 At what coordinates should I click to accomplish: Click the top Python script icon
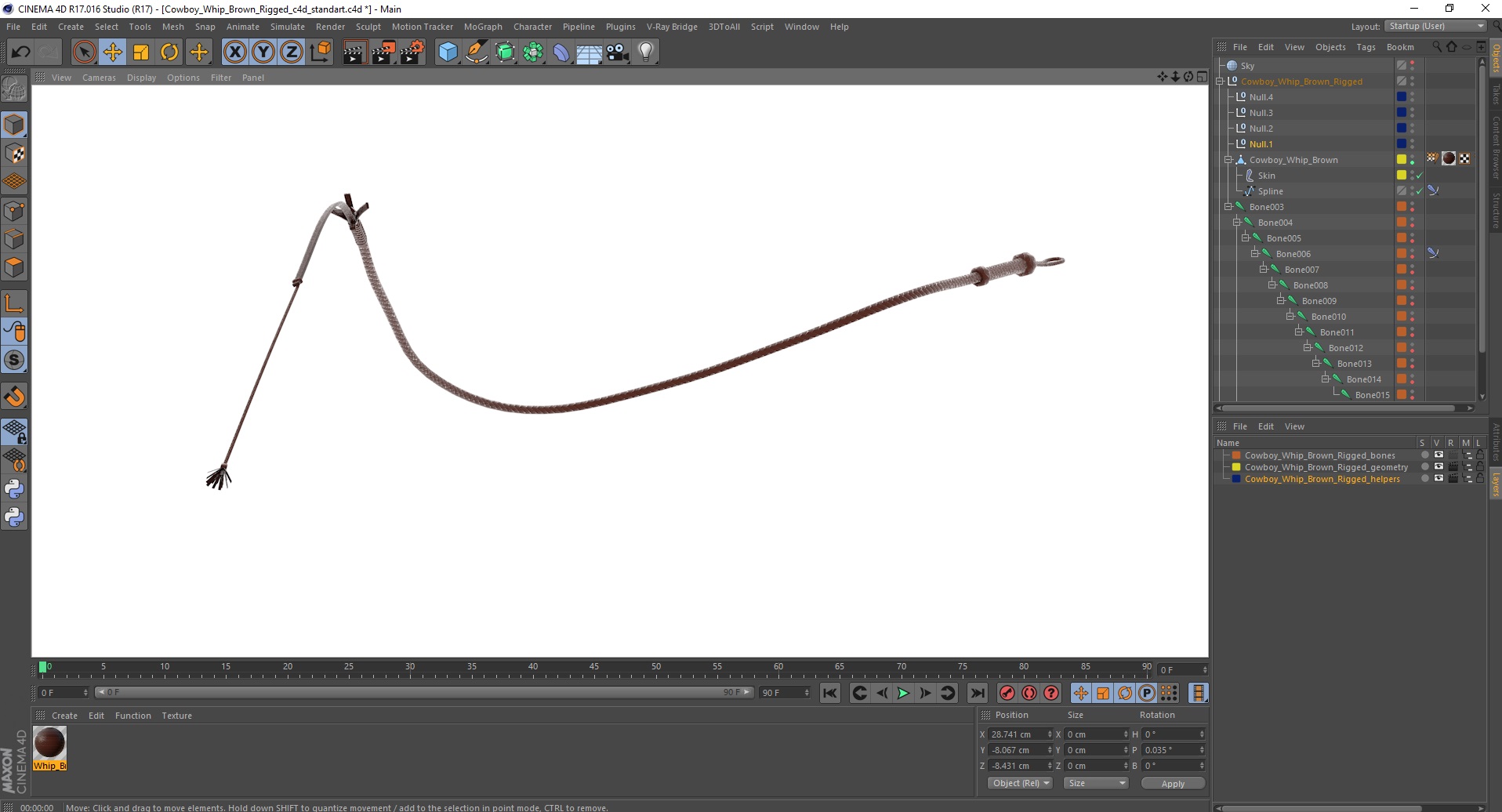(x=14, y=489)
